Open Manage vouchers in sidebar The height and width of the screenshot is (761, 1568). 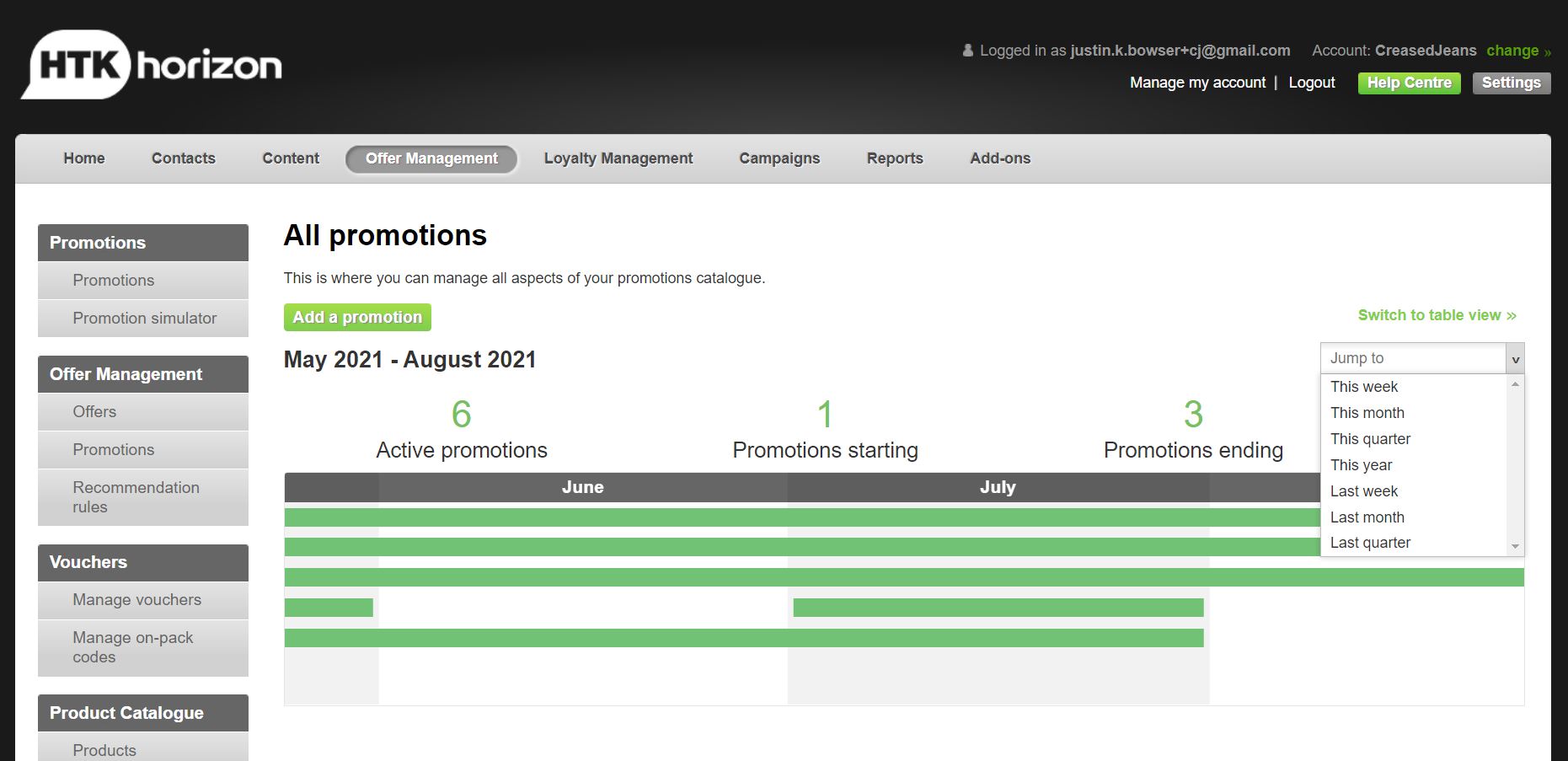click(x=143, y=600)
